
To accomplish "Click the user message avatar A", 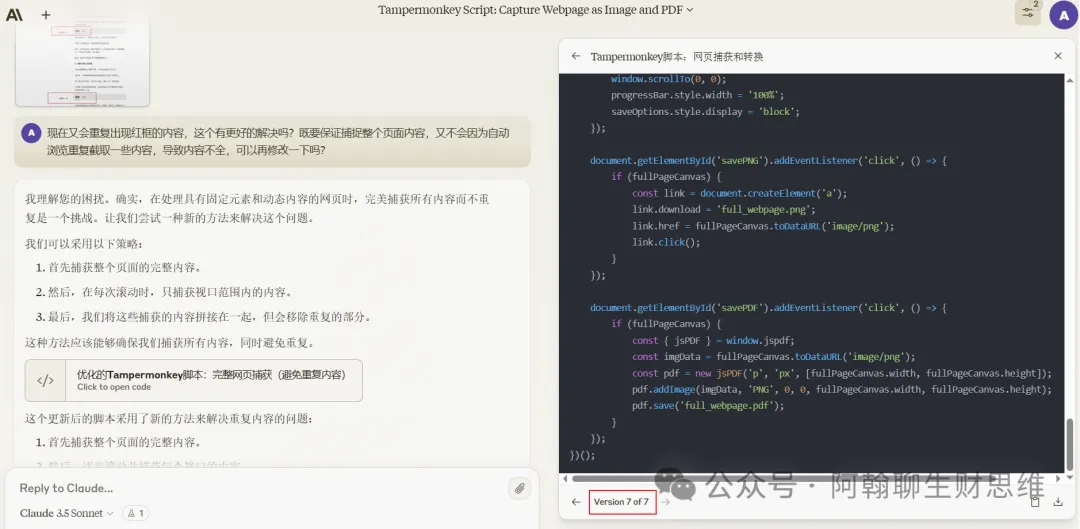I will click(x=31, y=133).
